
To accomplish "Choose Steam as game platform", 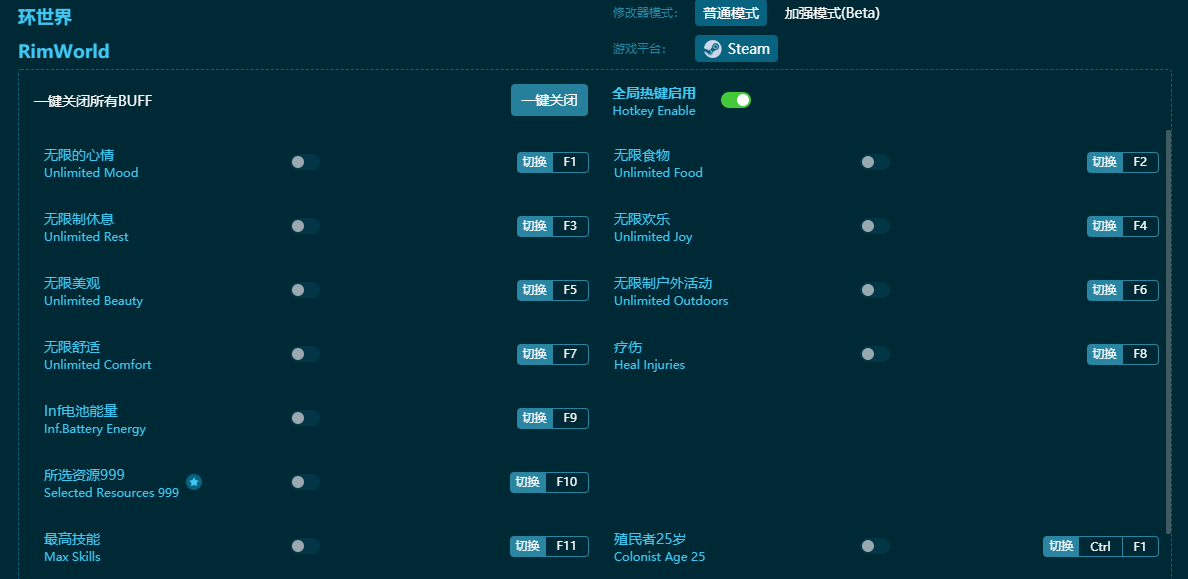I will click(x=736, y=49).
